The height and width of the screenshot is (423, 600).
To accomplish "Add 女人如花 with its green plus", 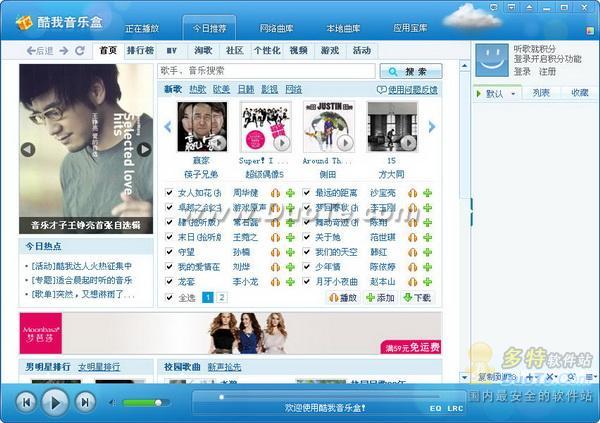I will click(290, 193).
